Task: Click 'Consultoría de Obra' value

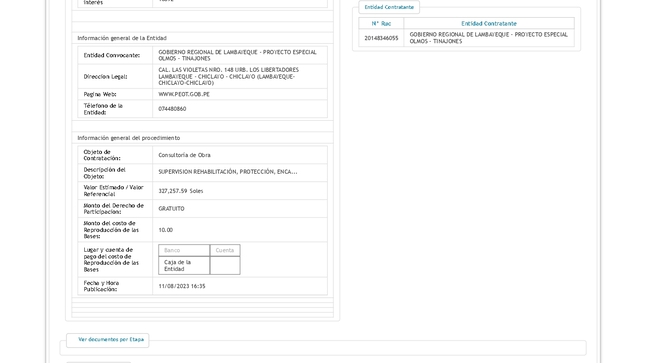Action: pos(184,155)
